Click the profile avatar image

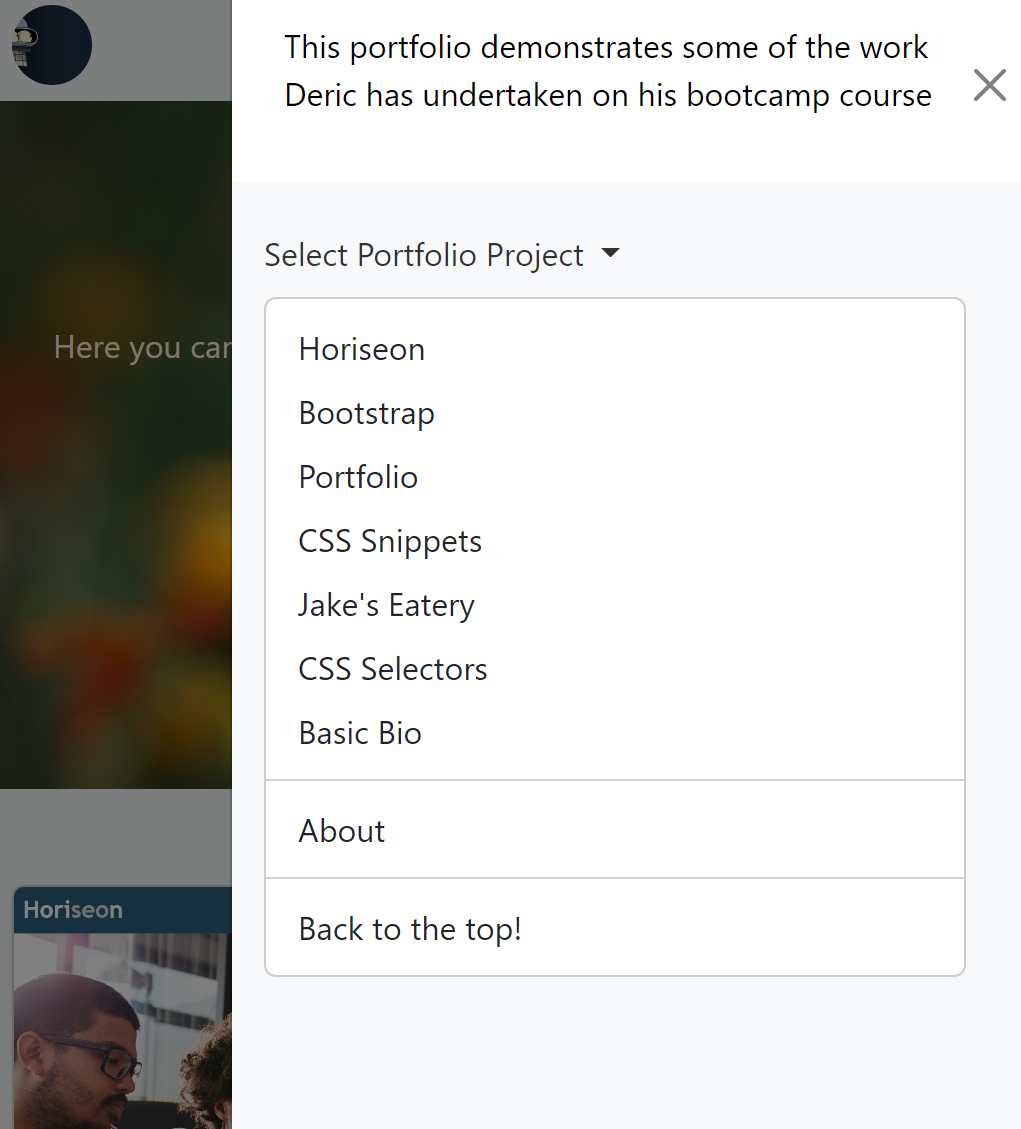51,44
